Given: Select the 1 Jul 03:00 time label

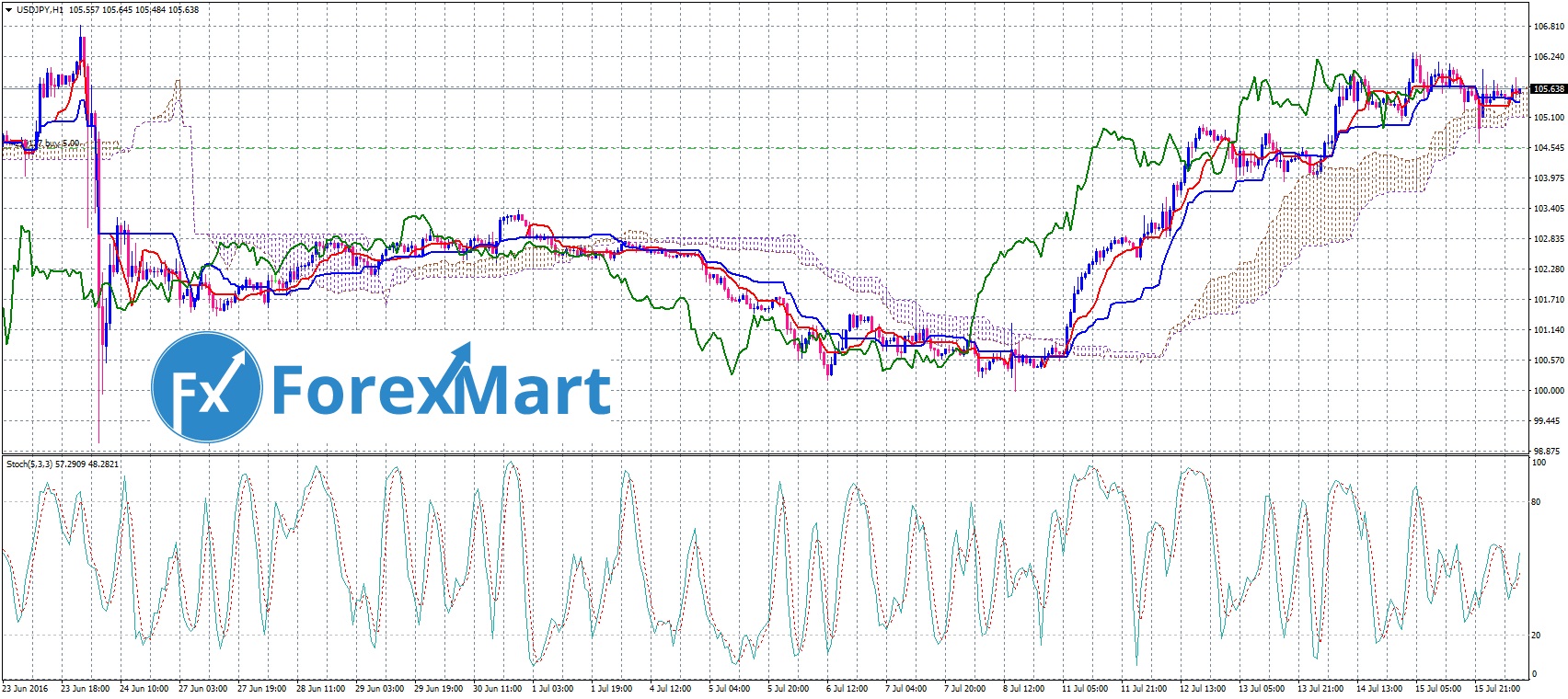Looking at the screenshot, I should [555, 688].
